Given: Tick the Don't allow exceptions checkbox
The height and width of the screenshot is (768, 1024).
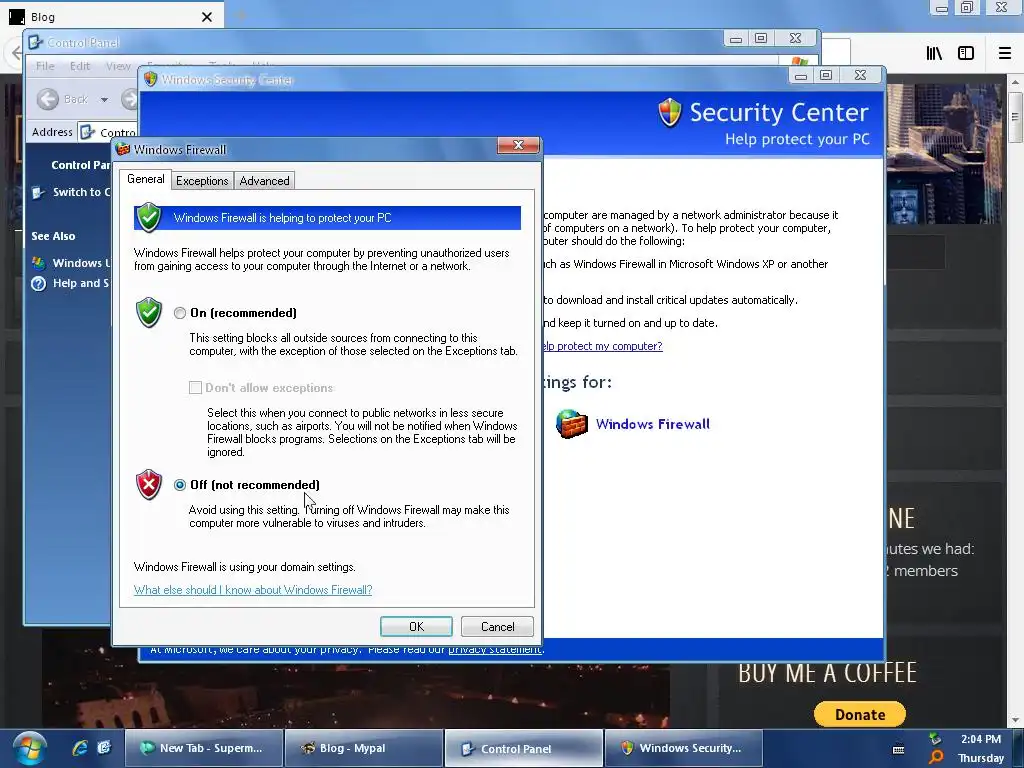Looking at the screenshot, I should [195, 388].
